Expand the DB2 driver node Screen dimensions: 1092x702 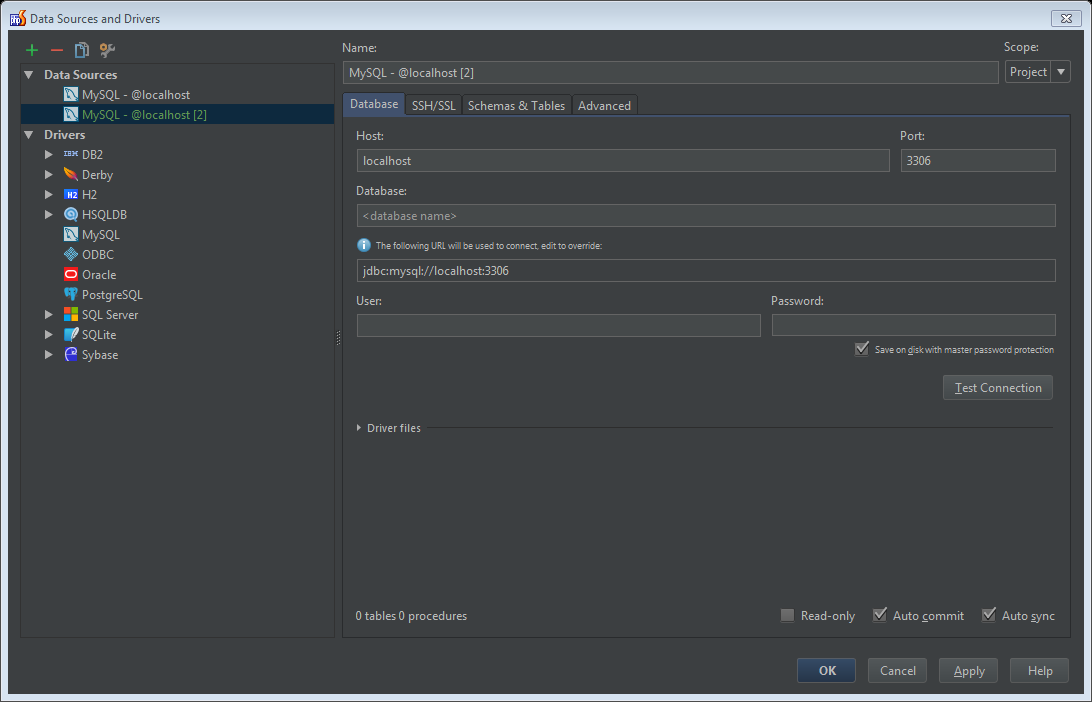pyautogui.click(x=49, y=155)
